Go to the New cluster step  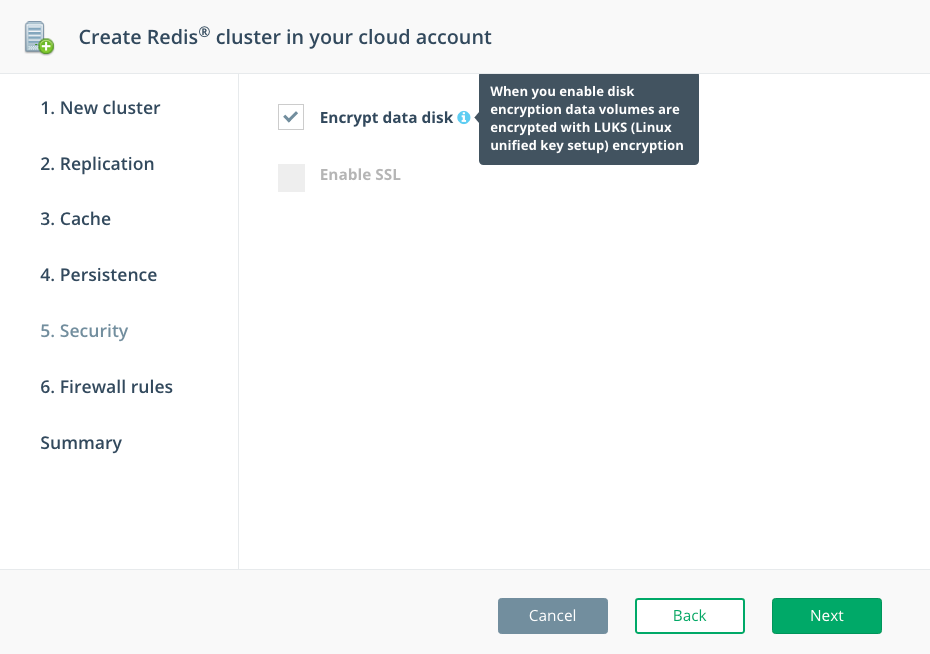(x=100, y=108)
